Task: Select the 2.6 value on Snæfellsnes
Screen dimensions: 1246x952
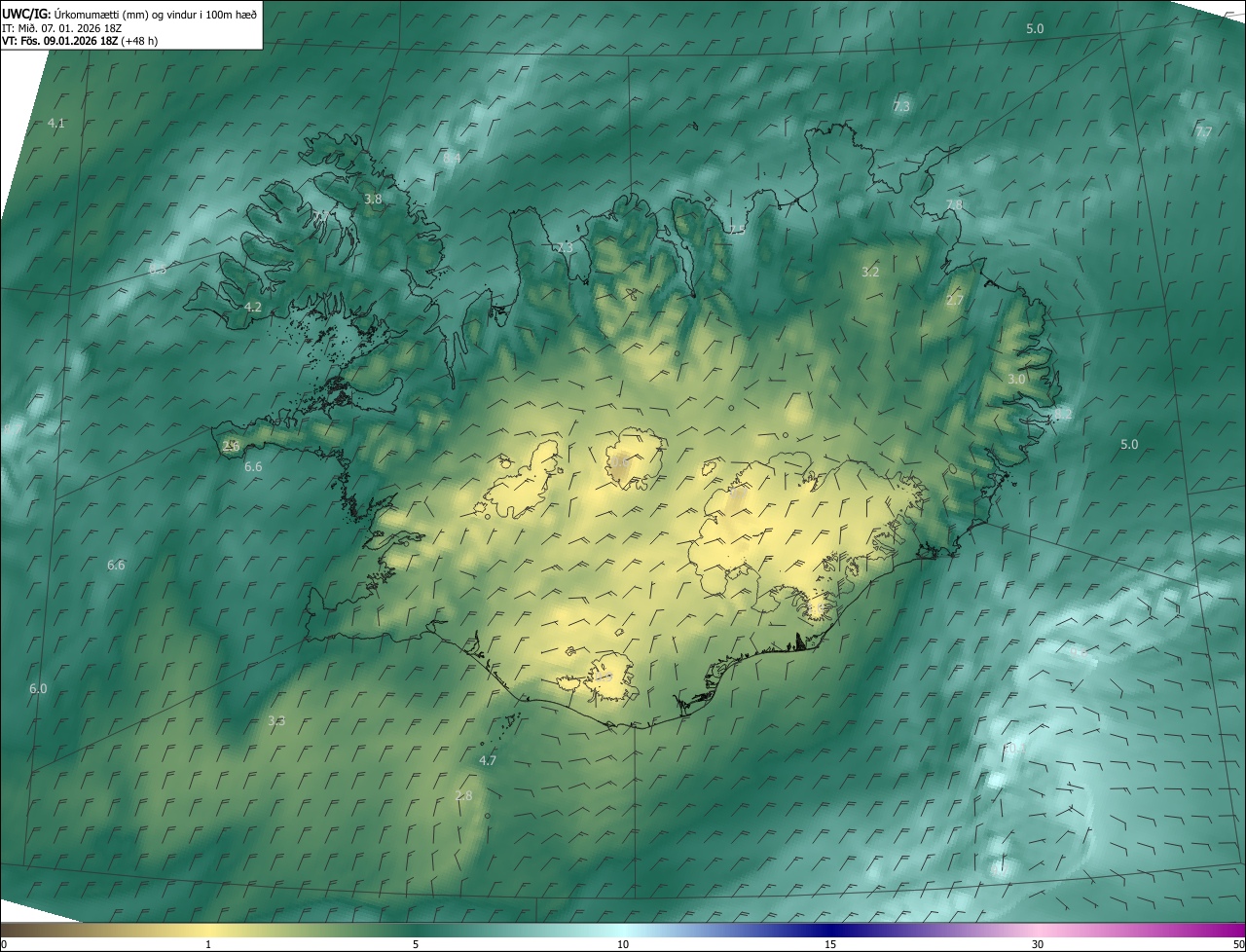Action: point(231,446)
